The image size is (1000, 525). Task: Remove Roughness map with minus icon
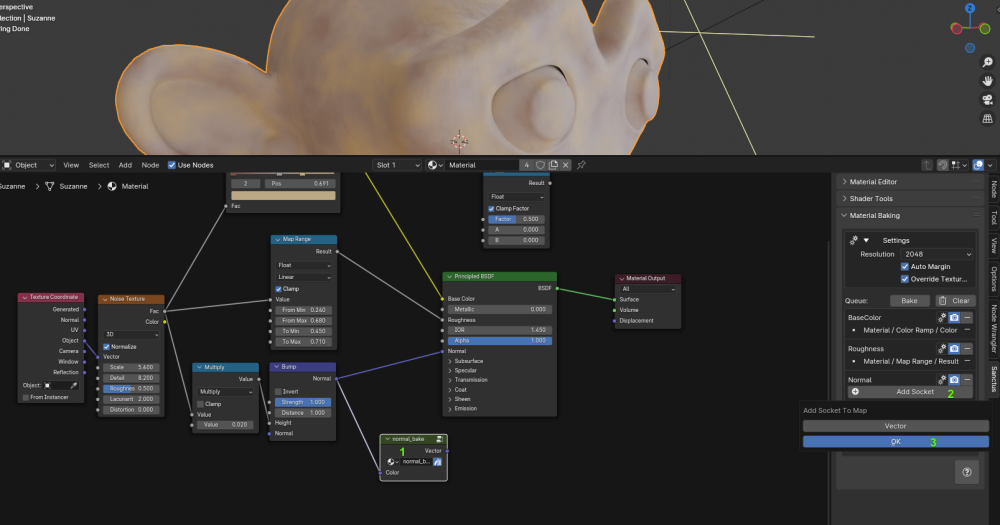[967, 348]
